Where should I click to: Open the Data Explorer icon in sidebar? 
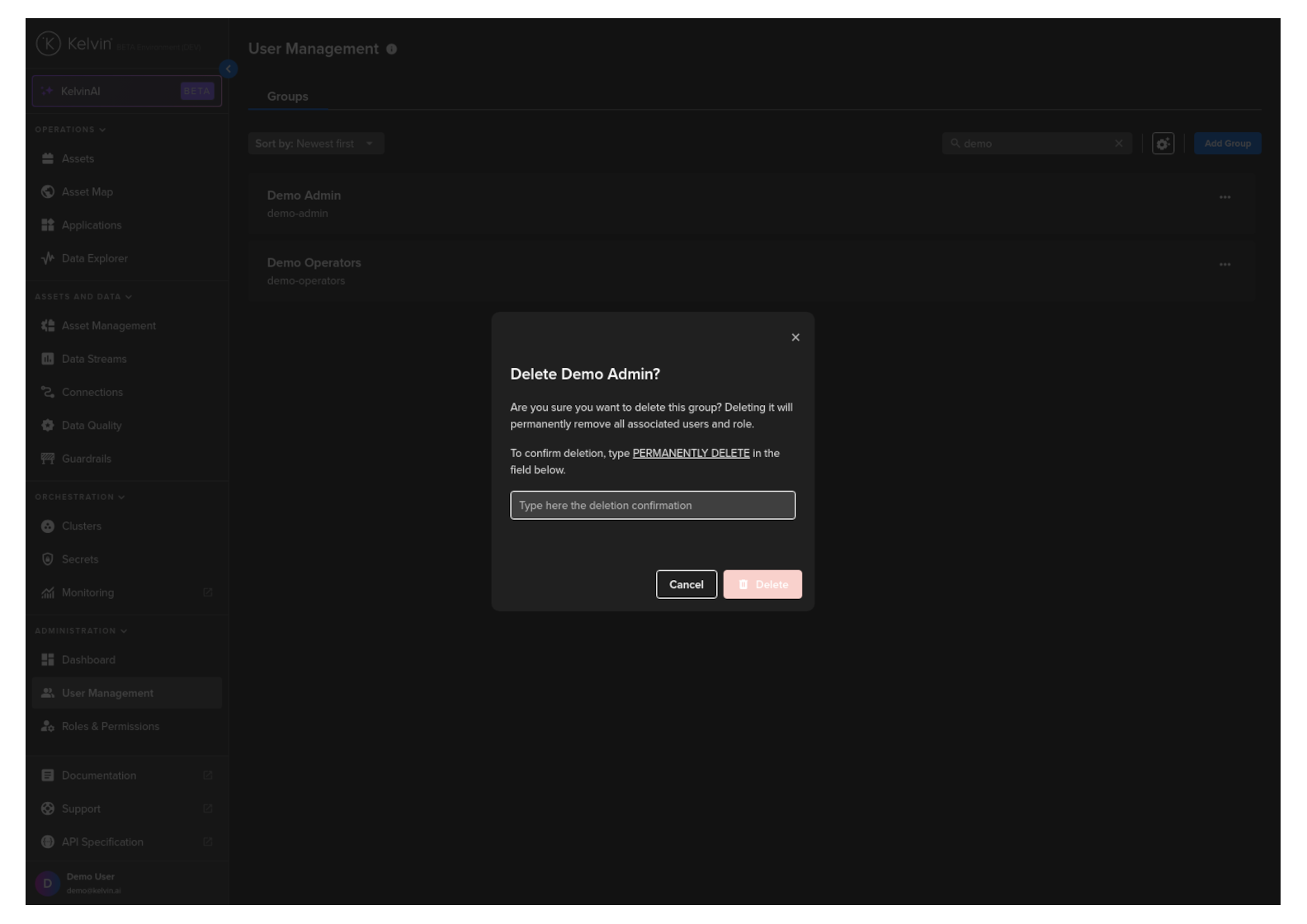pos(48,258)
